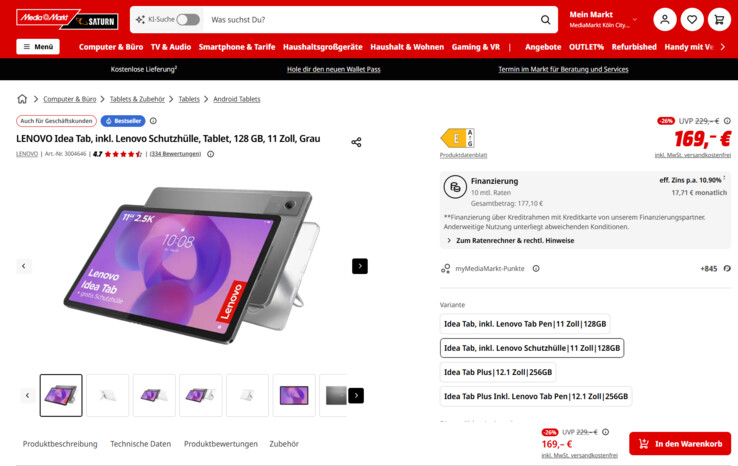This screenshot has height=466, width=738.
Task: Click the Bestseller badge
Action: pos(123,121)
